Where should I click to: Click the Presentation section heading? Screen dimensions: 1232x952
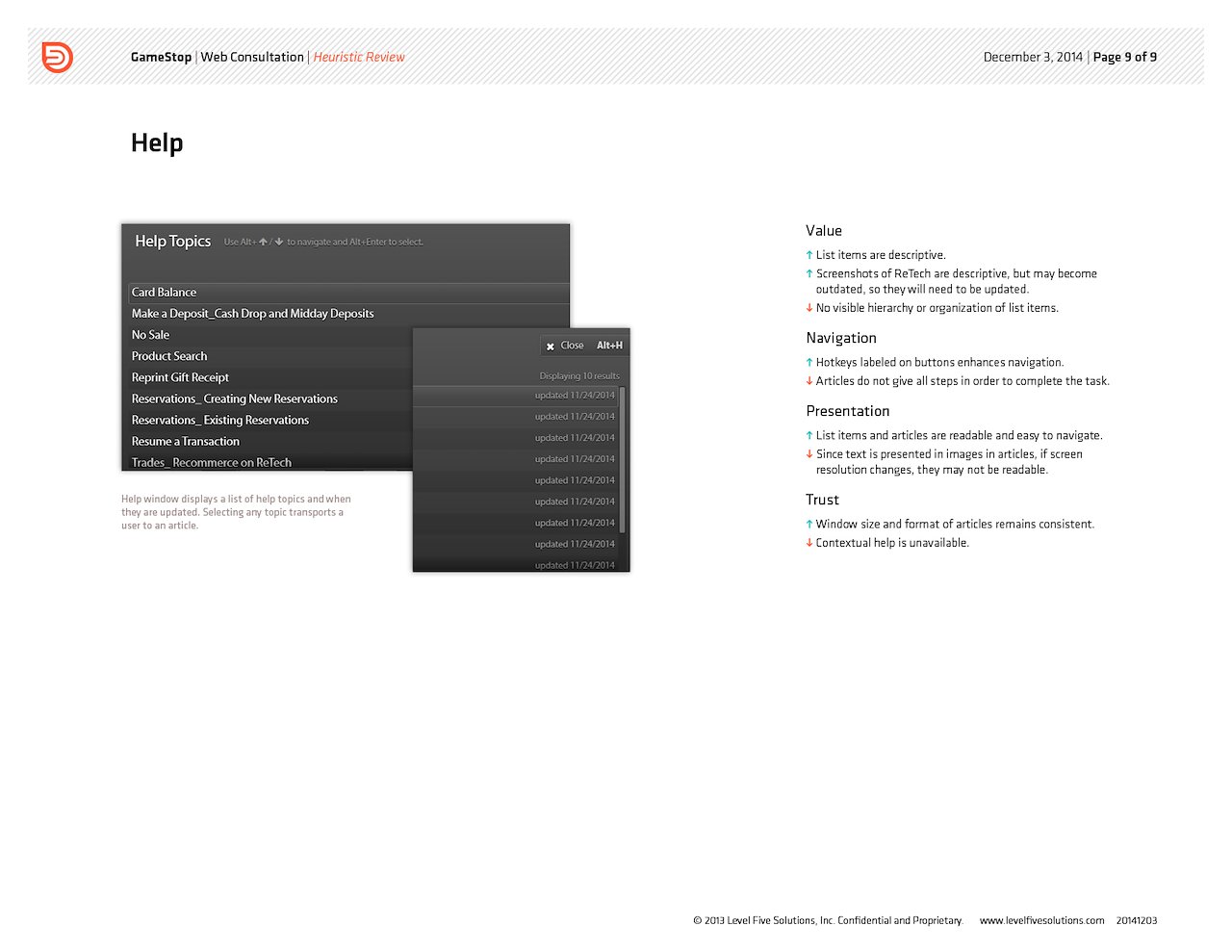tap(848, 411)
